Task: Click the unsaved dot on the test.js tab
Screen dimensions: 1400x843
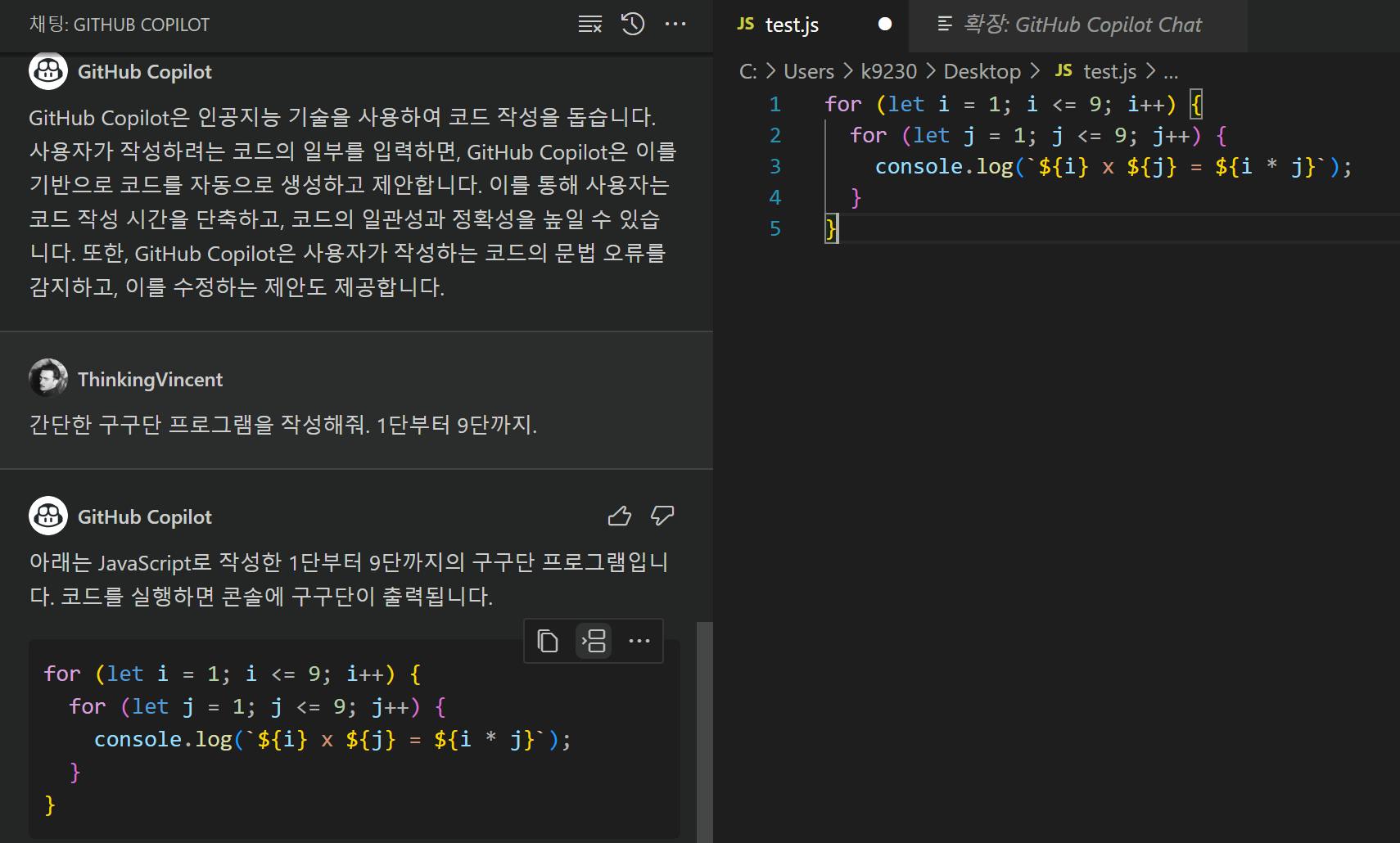Action: coord(885,25)
